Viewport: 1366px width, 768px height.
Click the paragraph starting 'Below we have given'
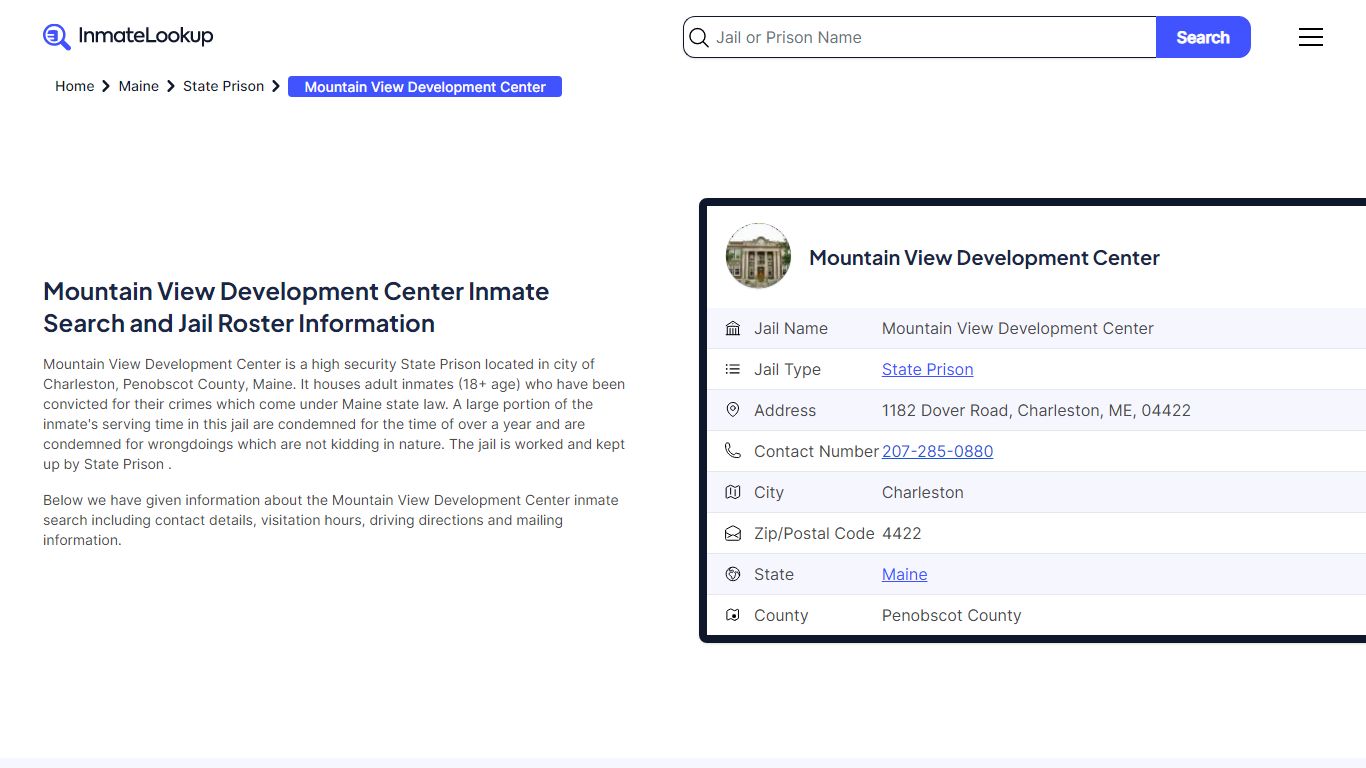pyautogui.click(x=331, y=520)
